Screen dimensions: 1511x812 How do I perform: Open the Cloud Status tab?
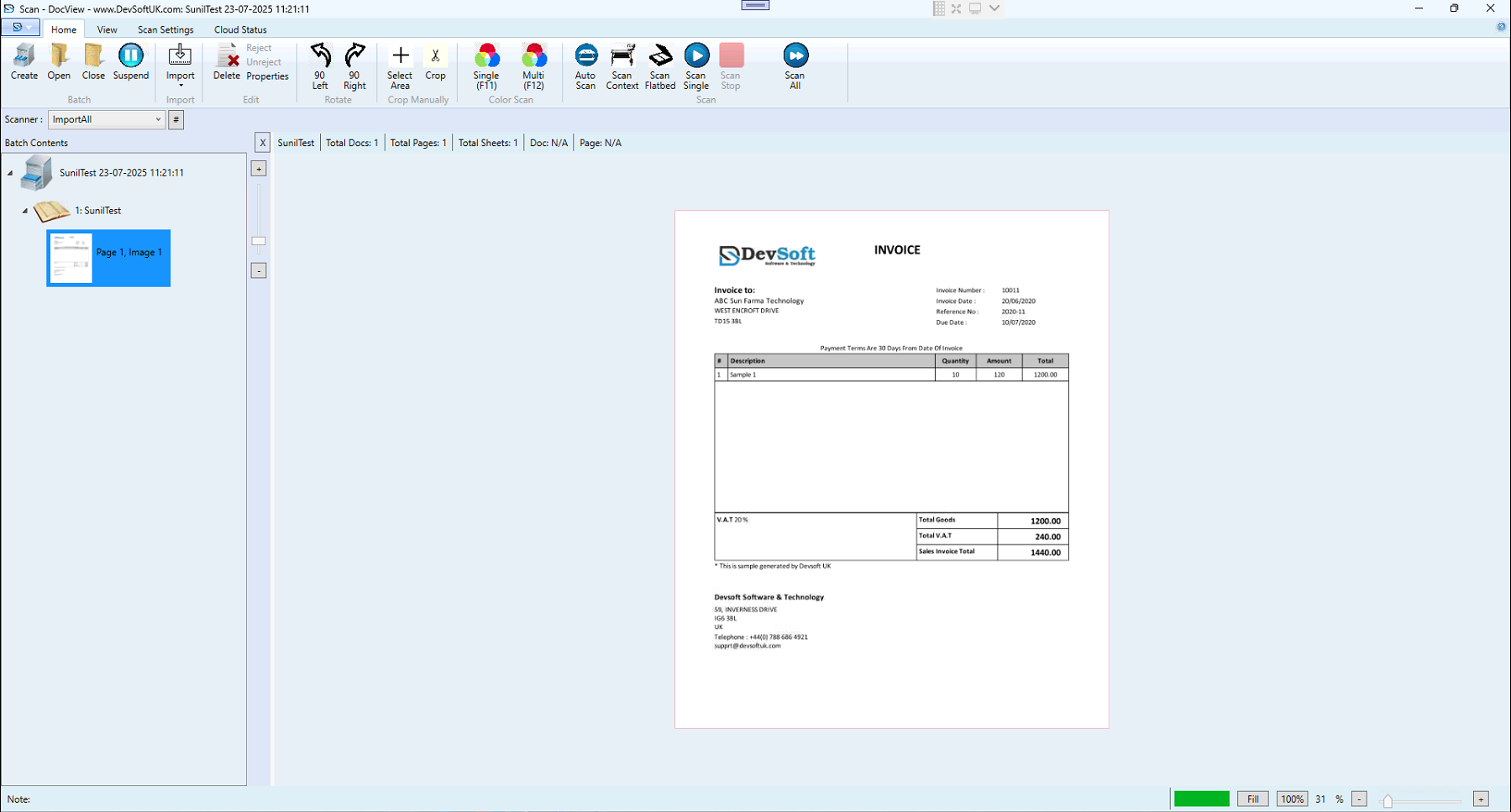pos(239,29)
